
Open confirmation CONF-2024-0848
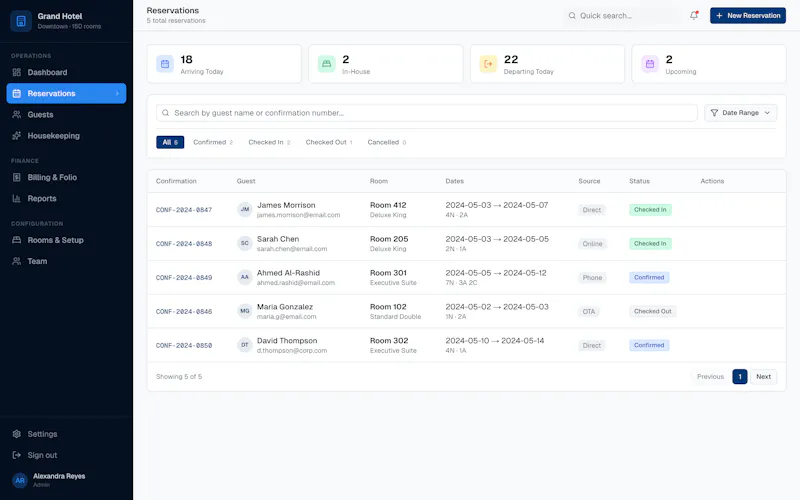point(184,244)
